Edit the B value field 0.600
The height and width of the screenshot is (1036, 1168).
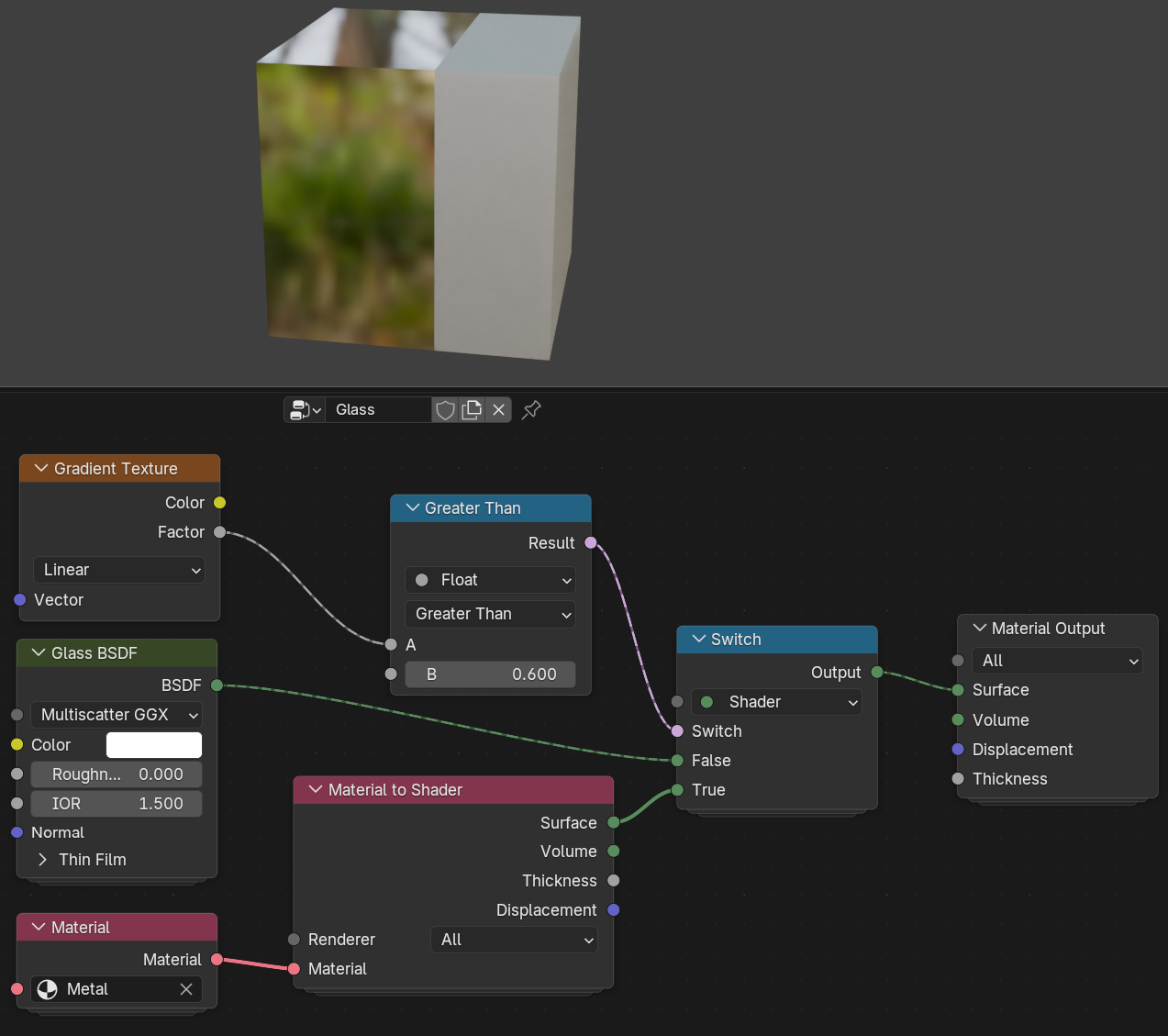[x=490, y=674]
